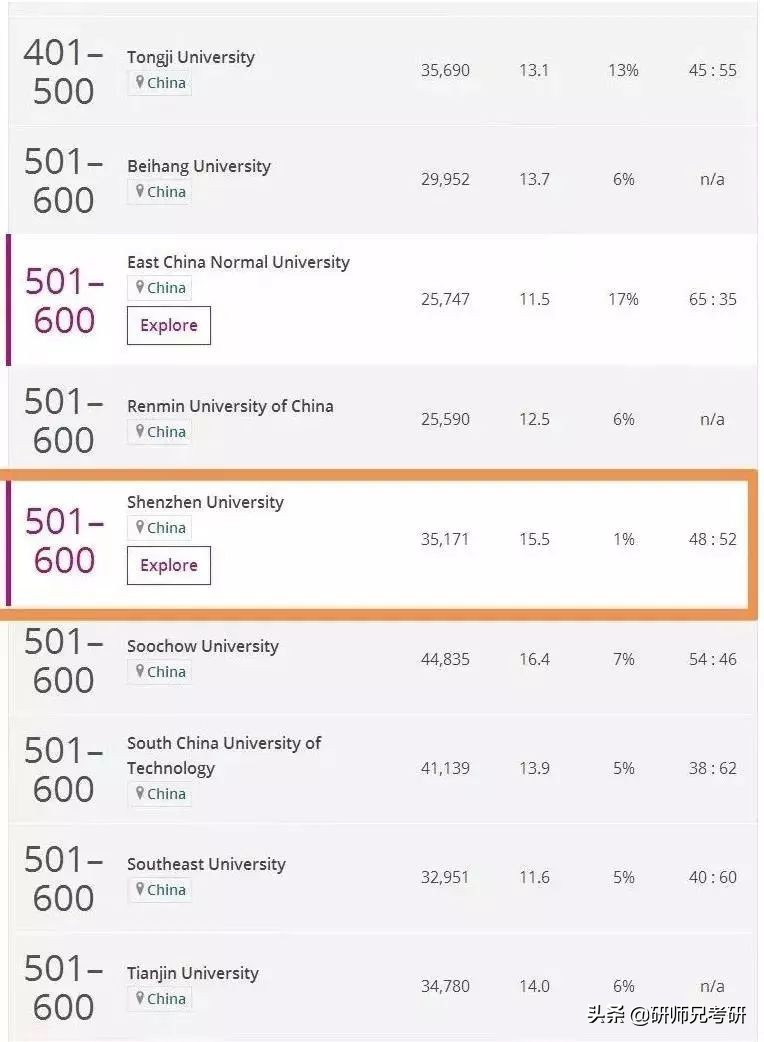Click the China location pin for Southeast University
Screen dimensions: 764x1042
pos(158,889)
